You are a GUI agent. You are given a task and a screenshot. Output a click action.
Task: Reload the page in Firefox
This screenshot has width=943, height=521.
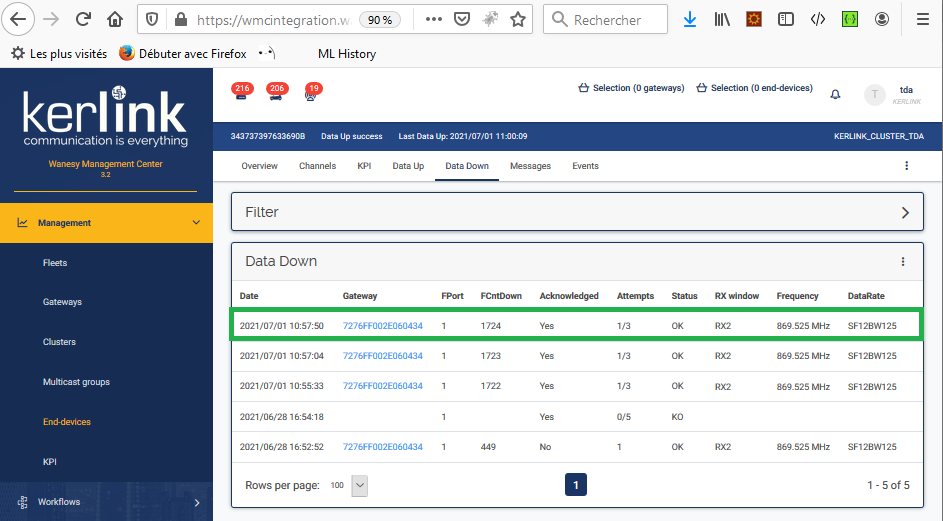(83, 19)
